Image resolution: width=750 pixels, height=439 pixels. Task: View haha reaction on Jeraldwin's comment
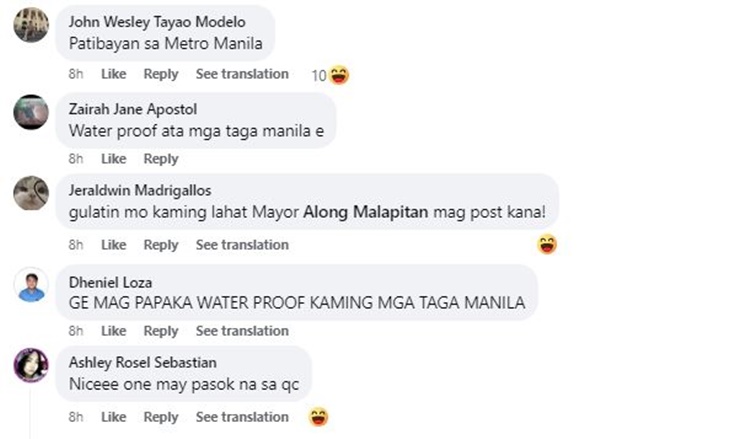tap(547, 244)
